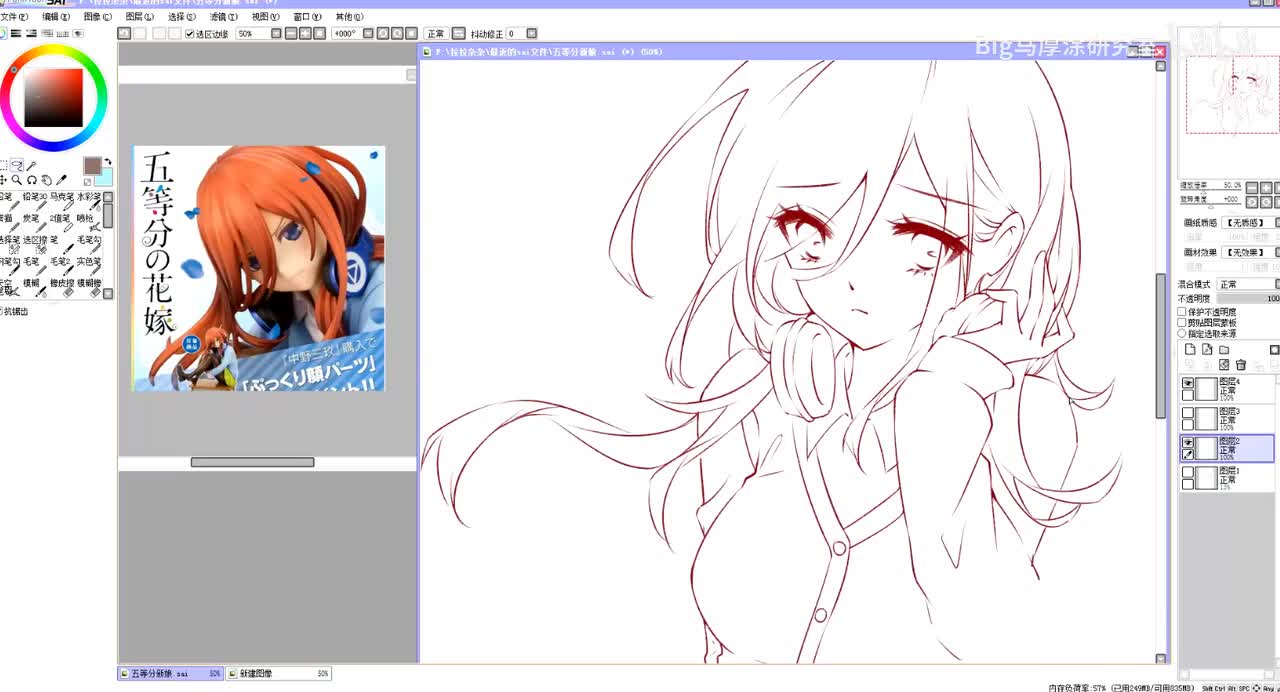Show the RGB slider panel icon

point(16,33)
